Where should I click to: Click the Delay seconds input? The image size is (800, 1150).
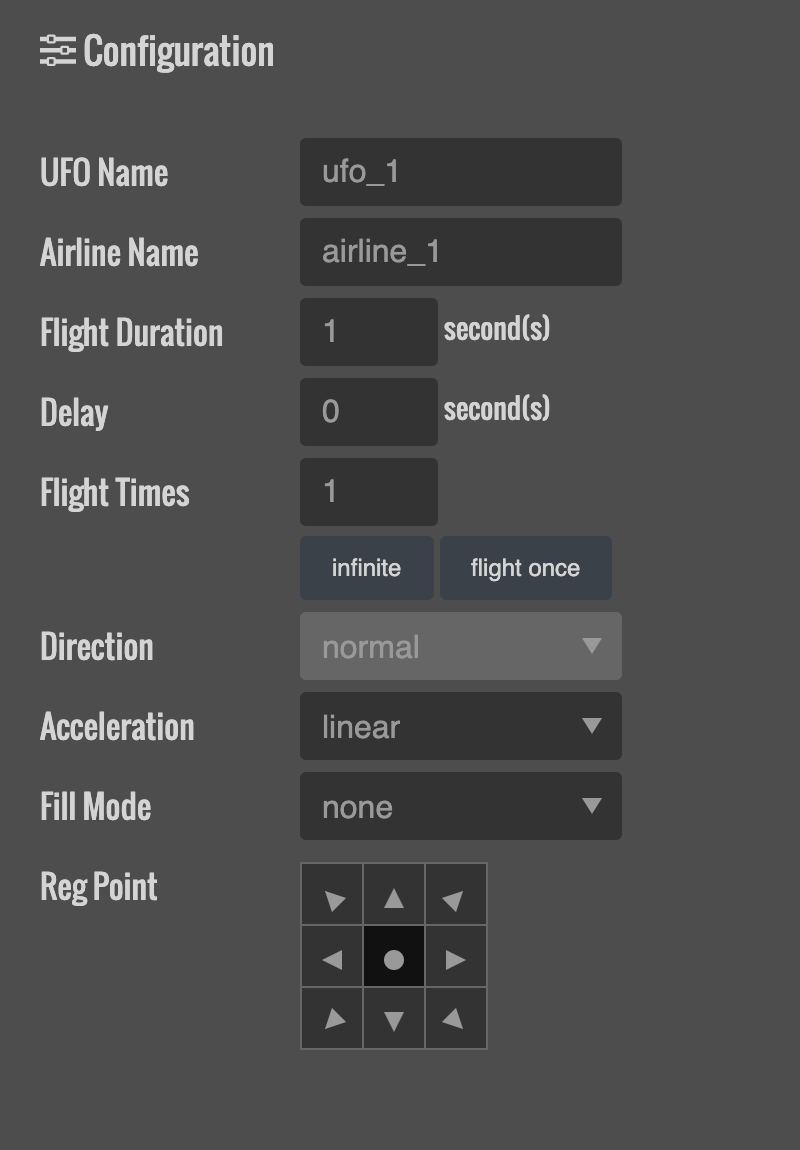point(368,412)
